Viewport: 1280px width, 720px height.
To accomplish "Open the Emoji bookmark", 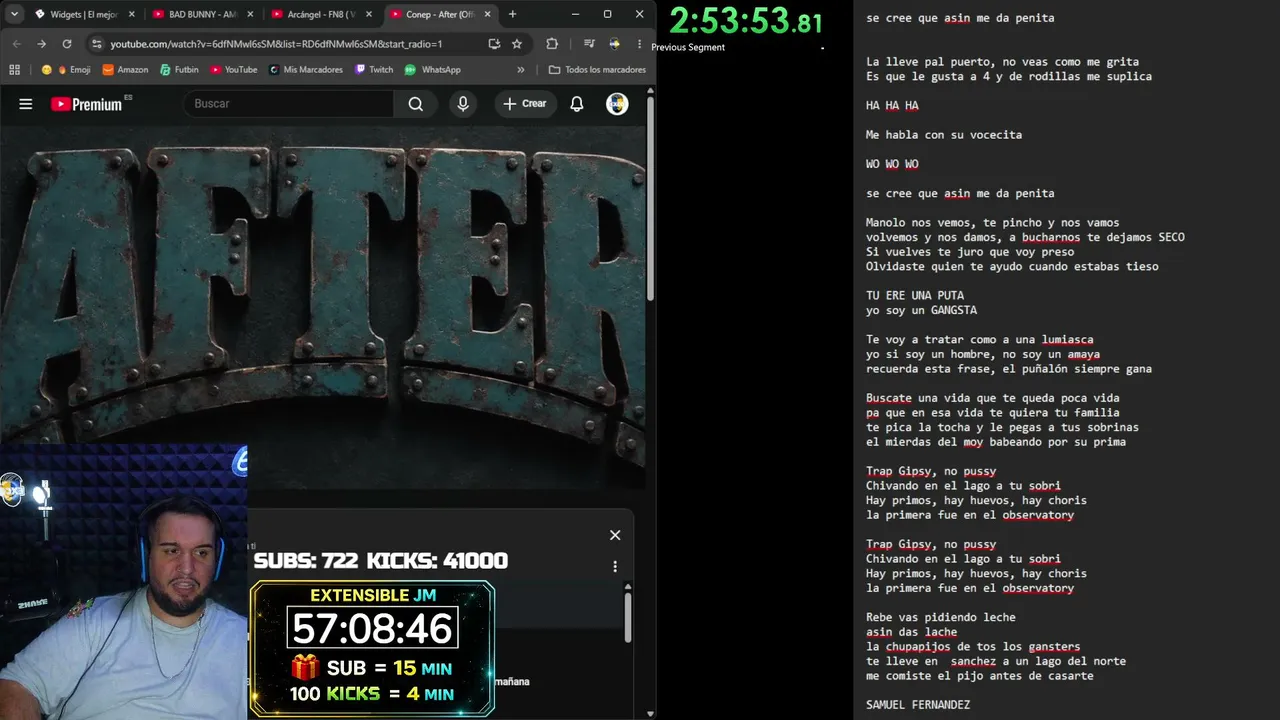I will coord(66,70).
